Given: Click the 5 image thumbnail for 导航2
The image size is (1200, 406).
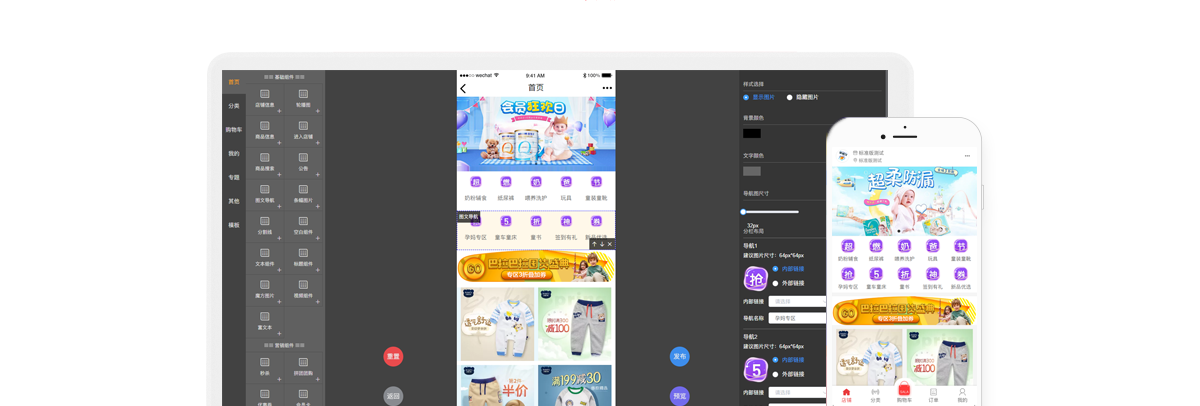Looking at the screenshot, I should click(755, 370).
